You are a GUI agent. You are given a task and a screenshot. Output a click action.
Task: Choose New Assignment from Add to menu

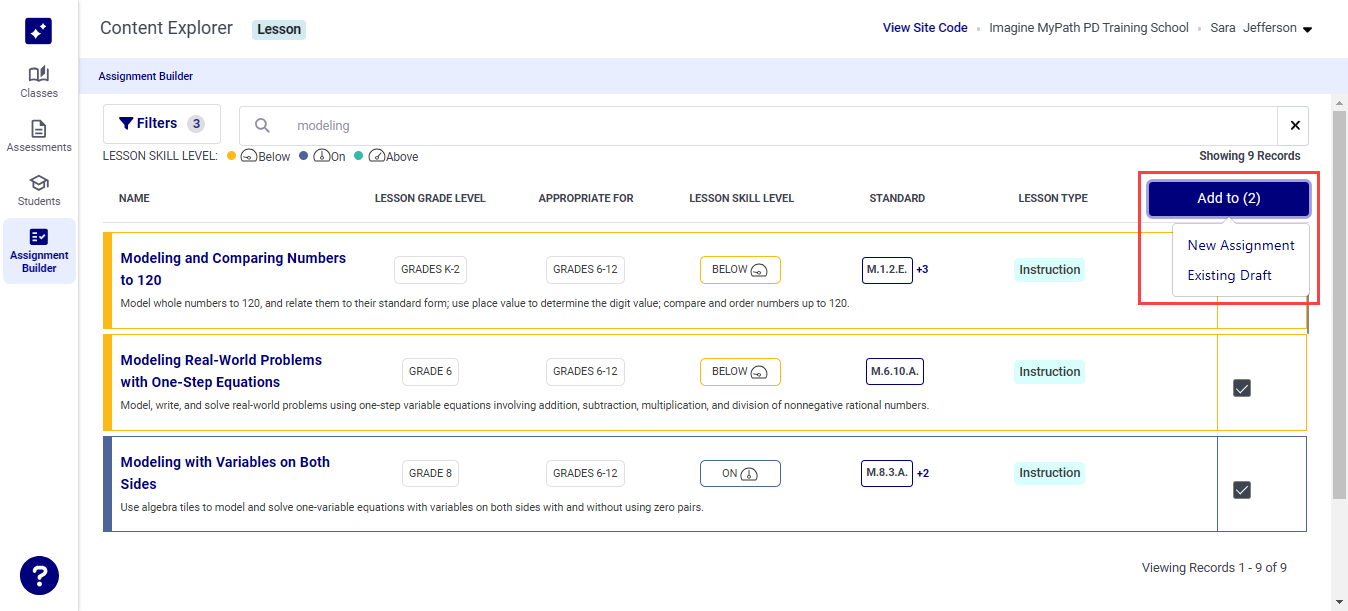[1241, 245]
